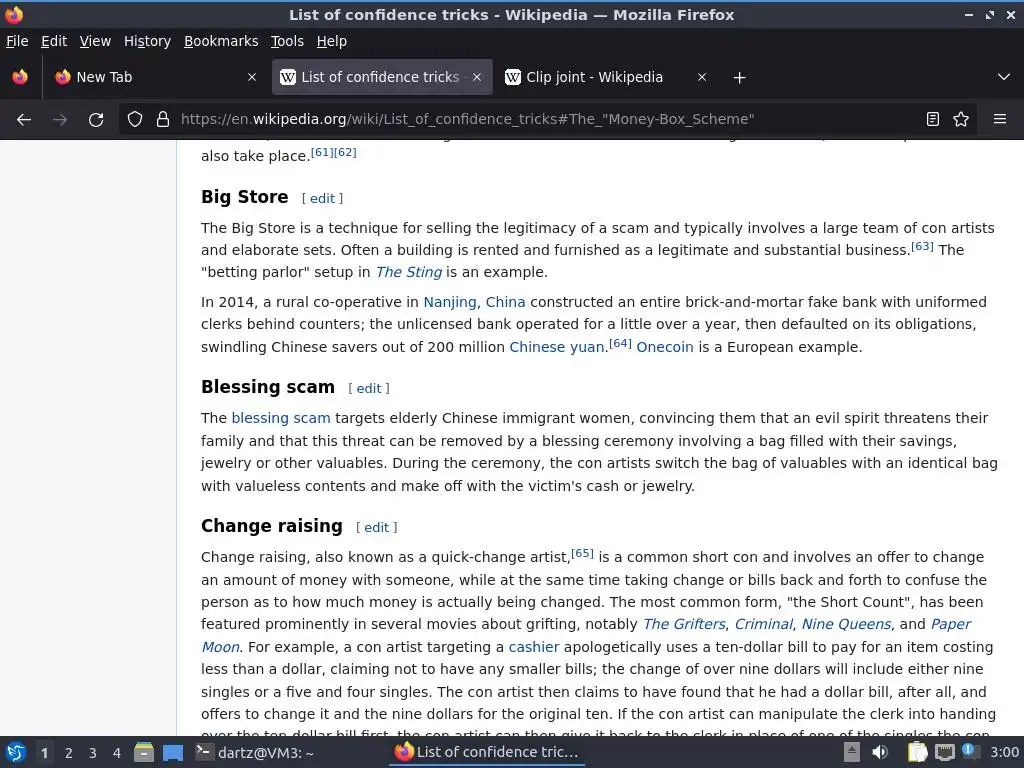Screen dimensions: 1024x768
Task: Open the File menu
Action: click(17, 41)
